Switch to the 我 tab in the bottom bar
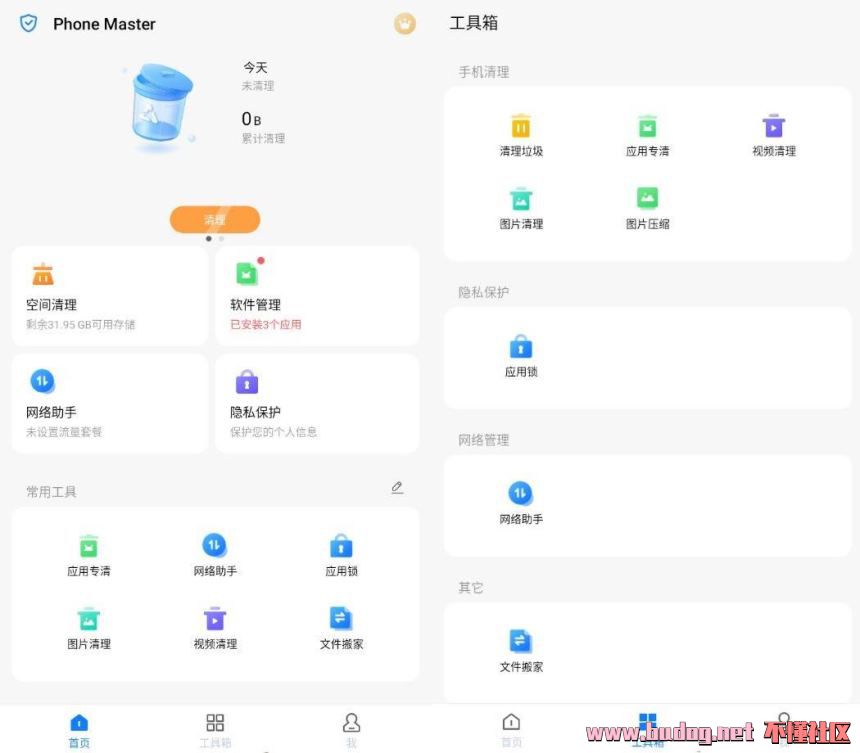The height and width of the screenshot is (753, 860). [351, 729]
